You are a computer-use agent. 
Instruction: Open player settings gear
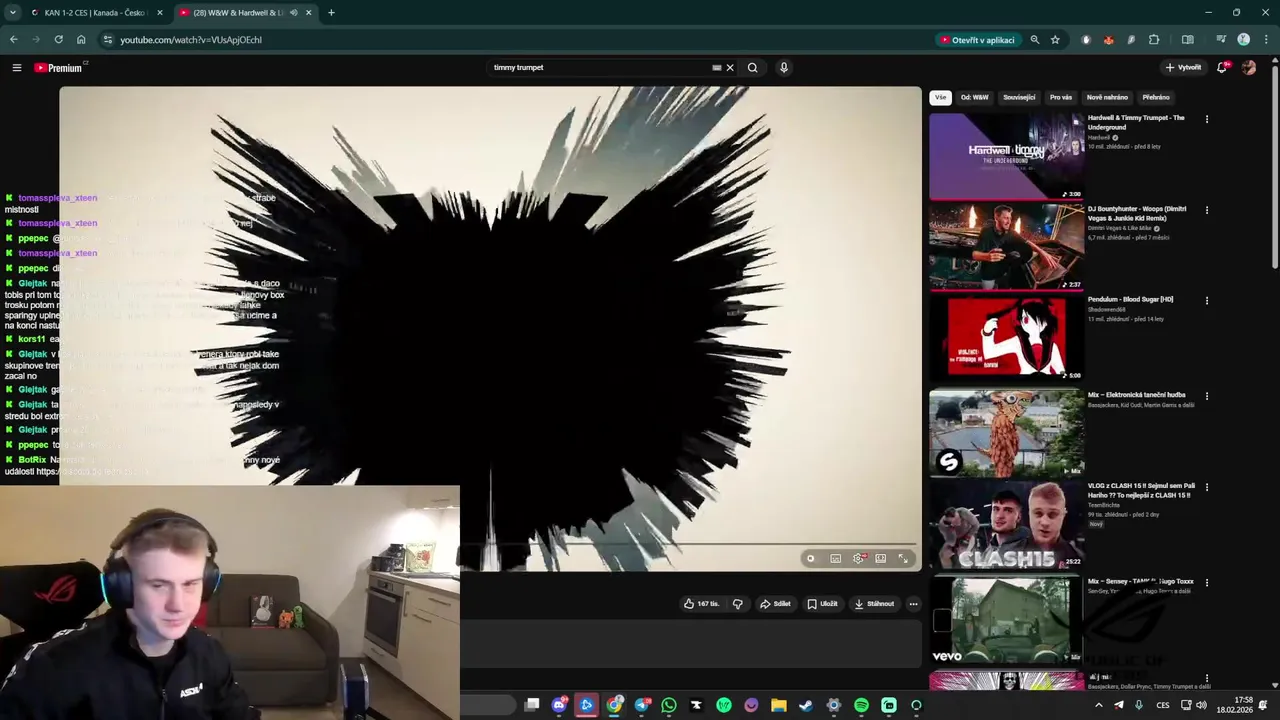pyautogui.click(x=858, y=559)
